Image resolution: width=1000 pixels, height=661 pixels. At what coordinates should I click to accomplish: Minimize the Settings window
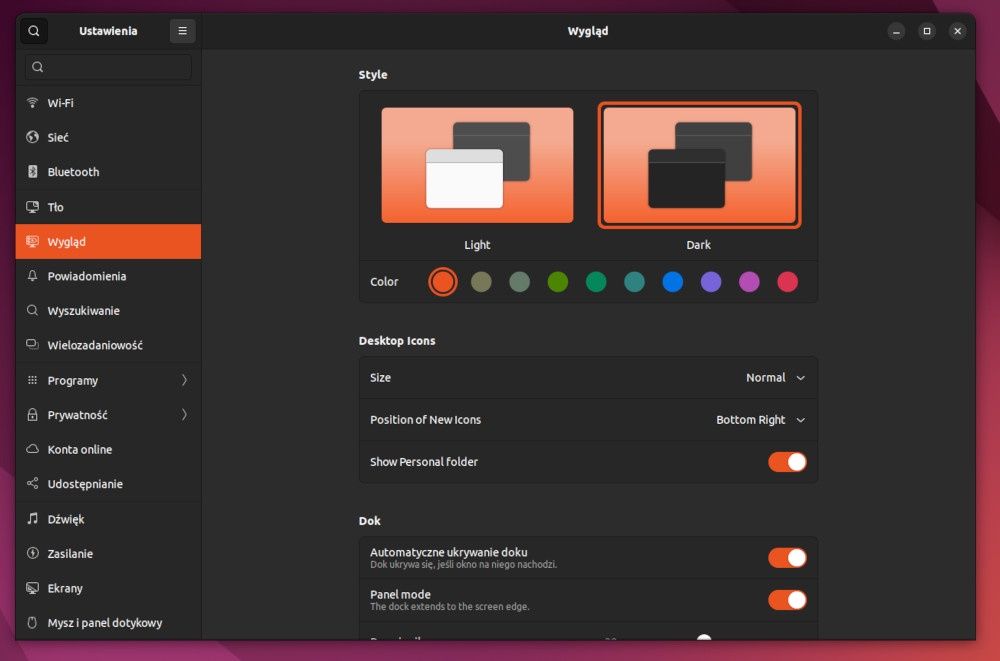tap(896, 31)
